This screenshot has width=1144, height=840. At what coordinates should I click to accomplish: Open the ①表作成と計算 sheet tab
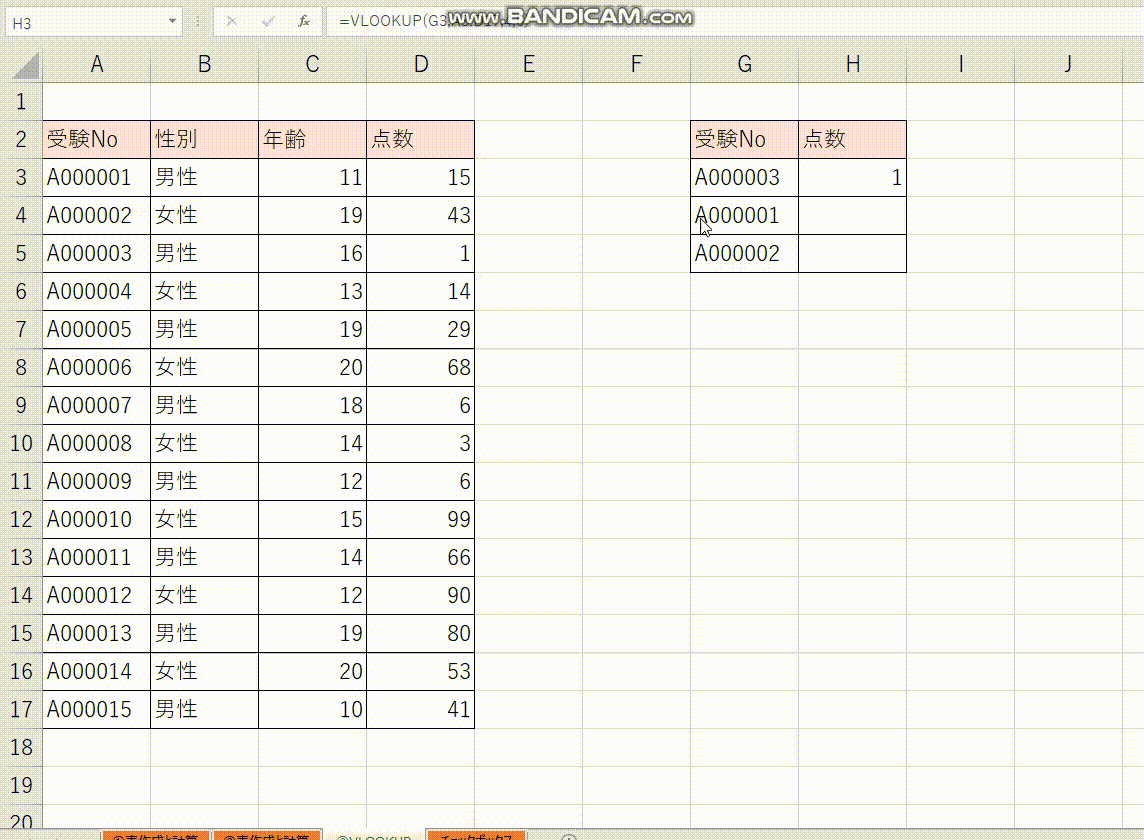point(153,835)
